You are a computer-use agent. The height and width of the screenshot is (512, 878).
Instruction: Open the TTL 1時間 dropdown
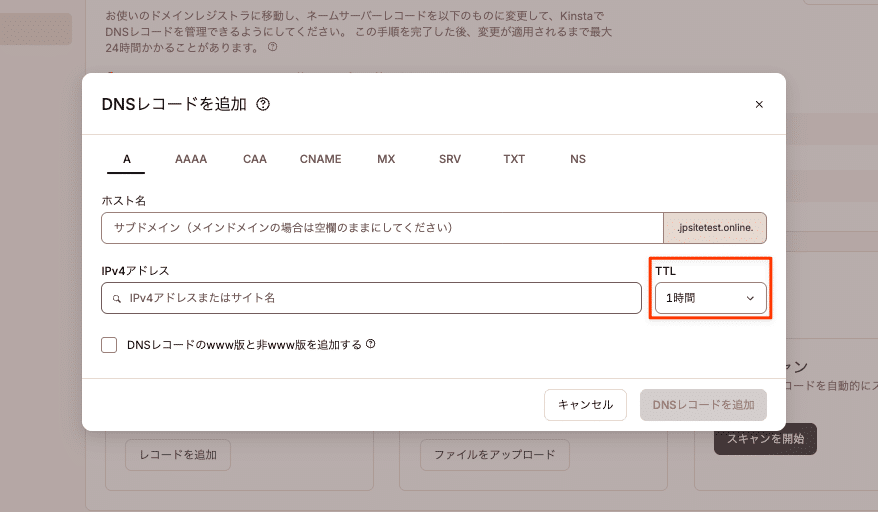click(711, 298)
